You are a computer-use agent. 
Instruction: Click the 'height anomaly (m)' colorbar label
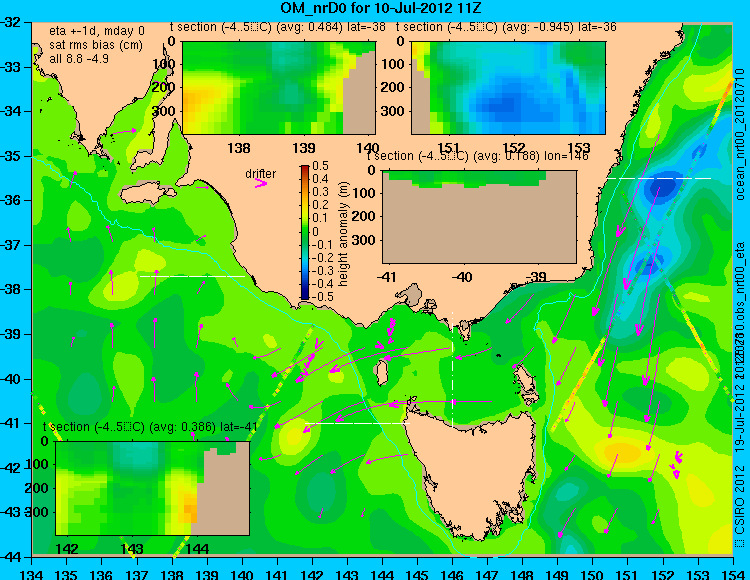[343, 234]
